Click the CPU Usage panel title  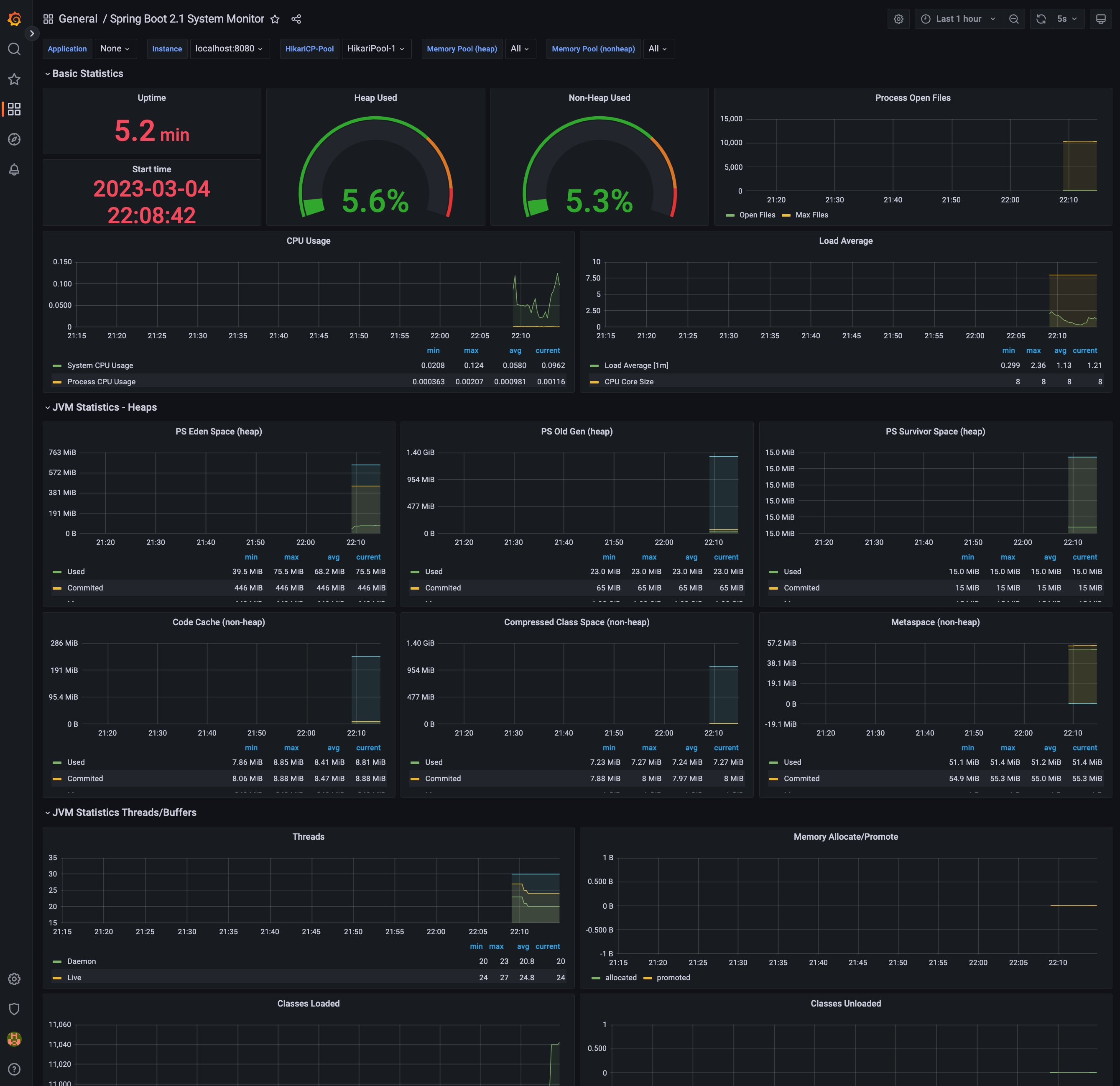pyautogui.click(x=308, y=240)
